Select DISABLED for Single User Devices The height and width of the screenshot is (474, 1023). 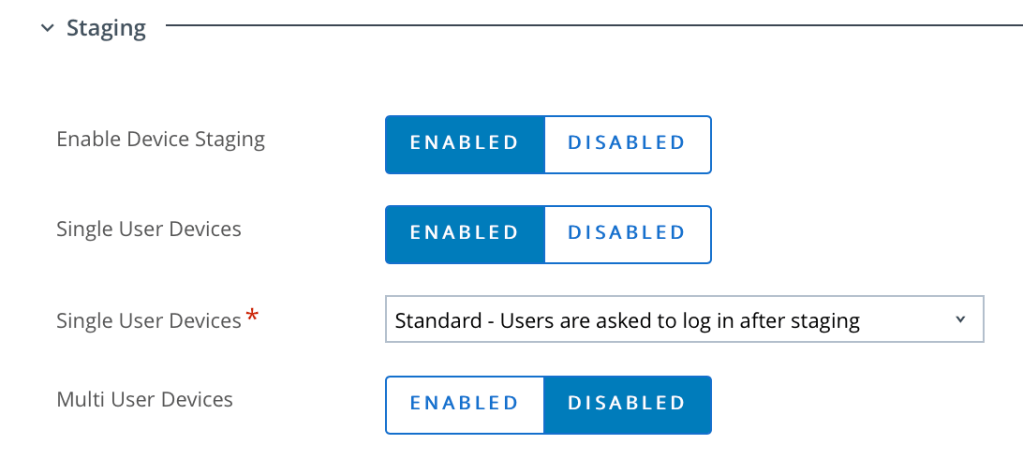[627, 233]
